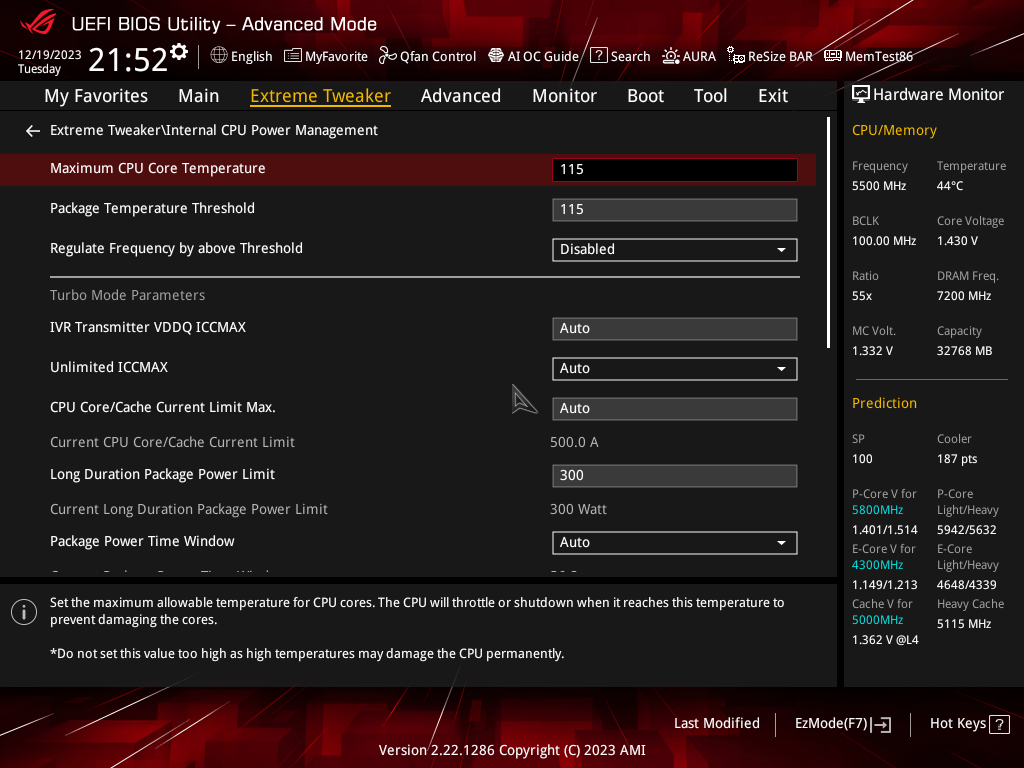Click the 187 pts cooler score
Image resolution: width=1024 pixels, height=768 pixels.
coord(957,458)
